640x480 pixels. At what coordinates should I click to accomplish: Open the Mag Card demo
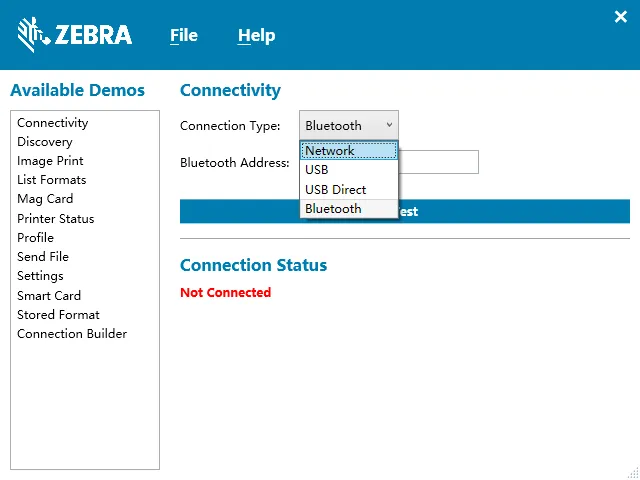45,199
